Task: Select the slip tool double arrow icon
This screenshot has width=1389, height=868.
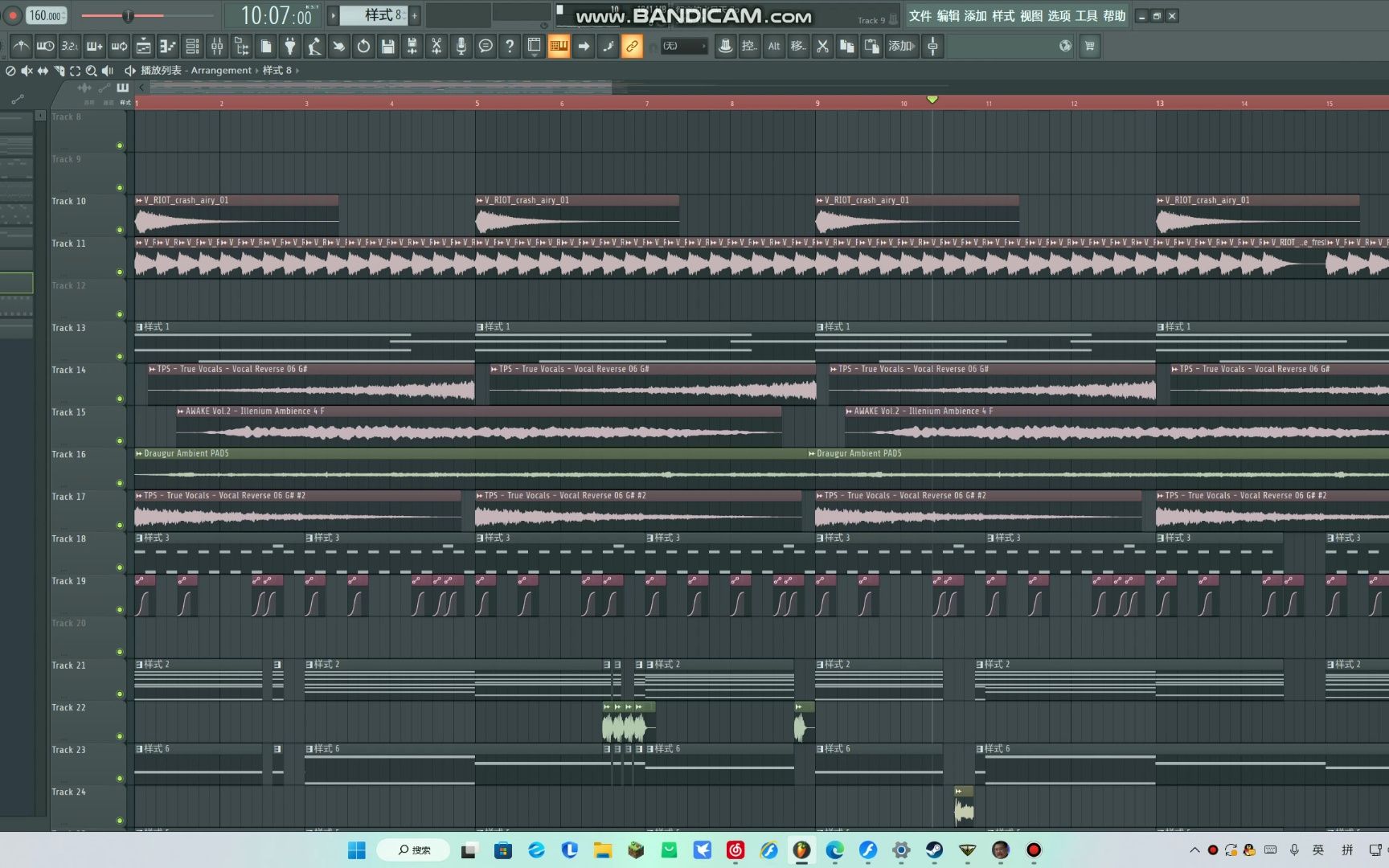Action: 43,71
